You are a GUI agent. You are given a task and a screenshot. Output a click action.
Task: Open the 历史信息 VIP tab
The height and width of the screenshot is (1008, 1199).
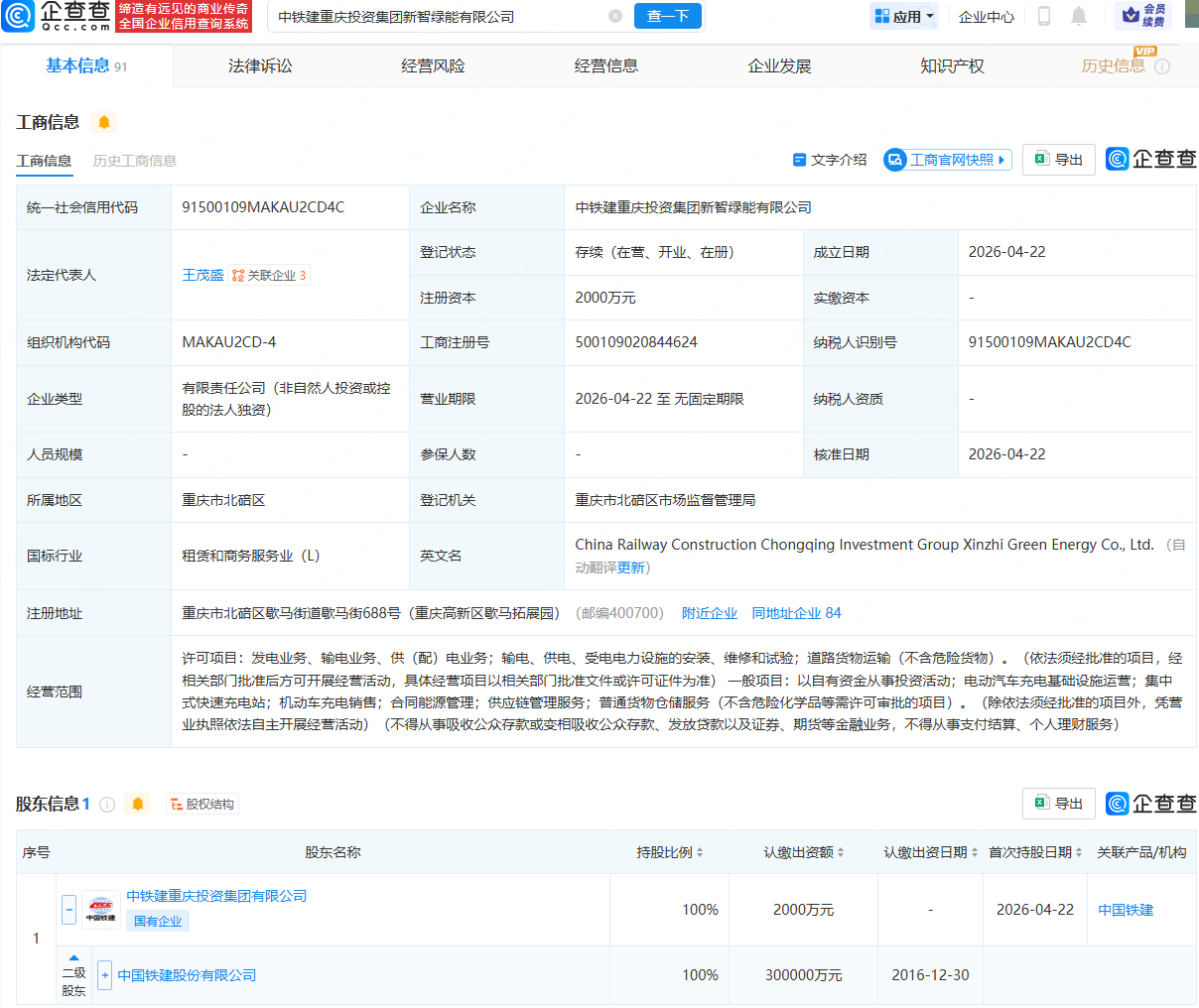[x=1113, y=65]
